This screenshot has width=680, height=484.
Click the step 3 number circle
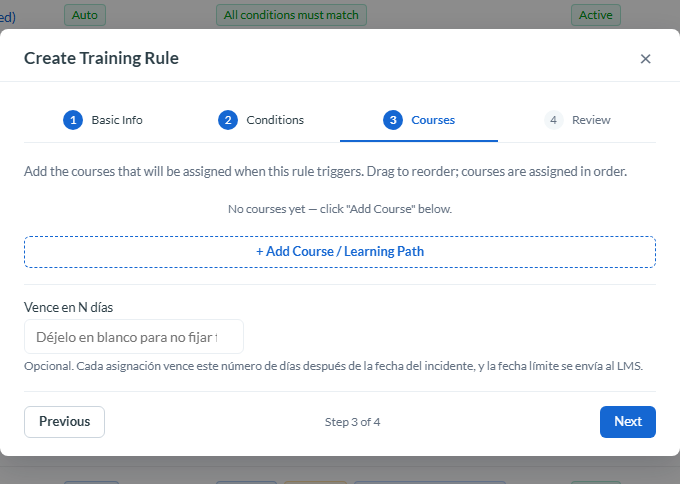(393, 120)
